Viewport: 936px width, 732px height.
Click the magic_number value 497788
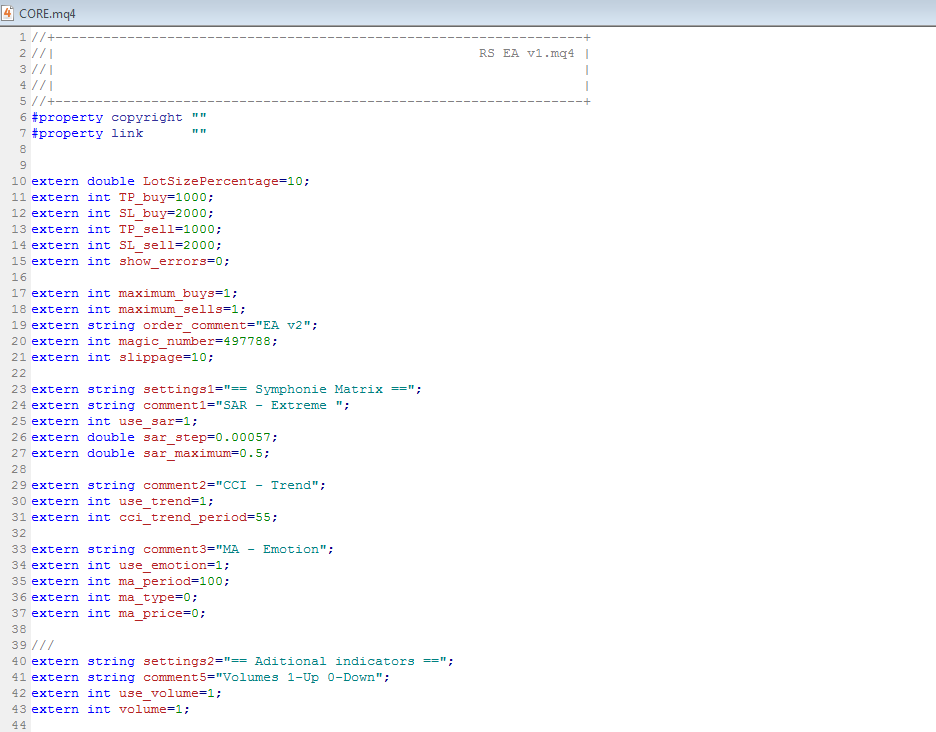247,342
